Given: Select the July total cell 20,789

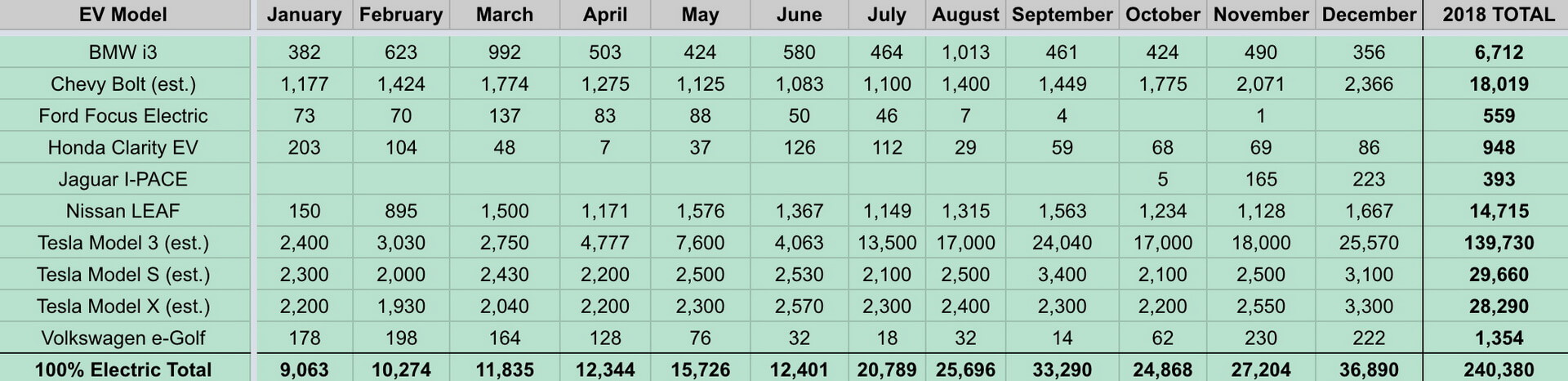Looking at the screenshot, I should (x=886, y=370).
